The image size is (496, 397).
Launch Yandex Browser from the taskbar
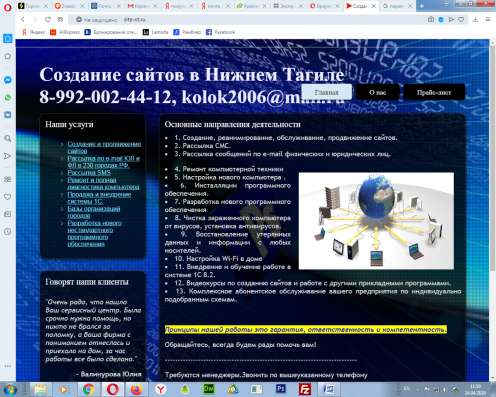click(x=161, y=389)
